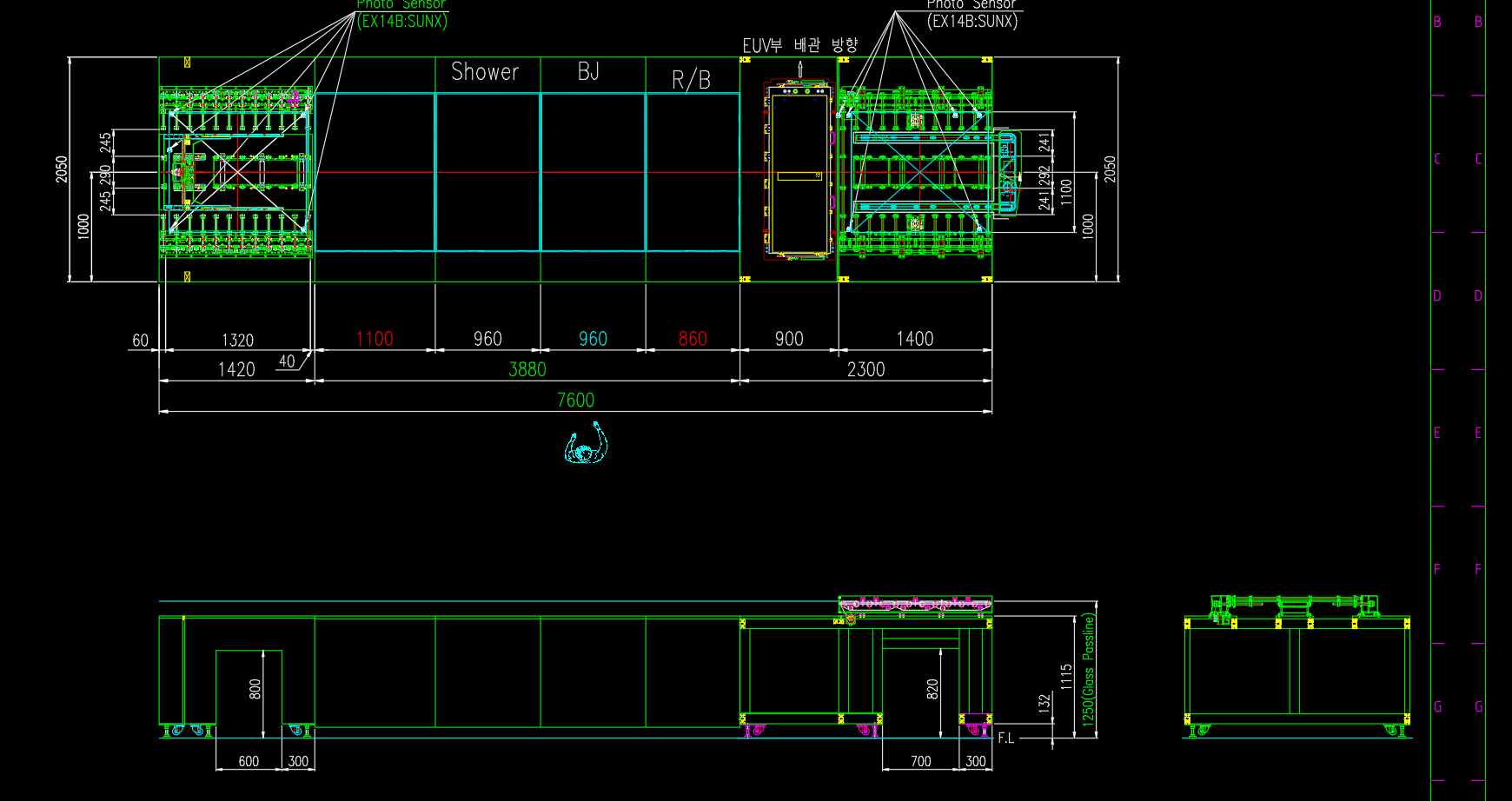The image size is (1512, 801).
Task: Click the "700" dimension in side view
Action: click(x=921, y=762)
